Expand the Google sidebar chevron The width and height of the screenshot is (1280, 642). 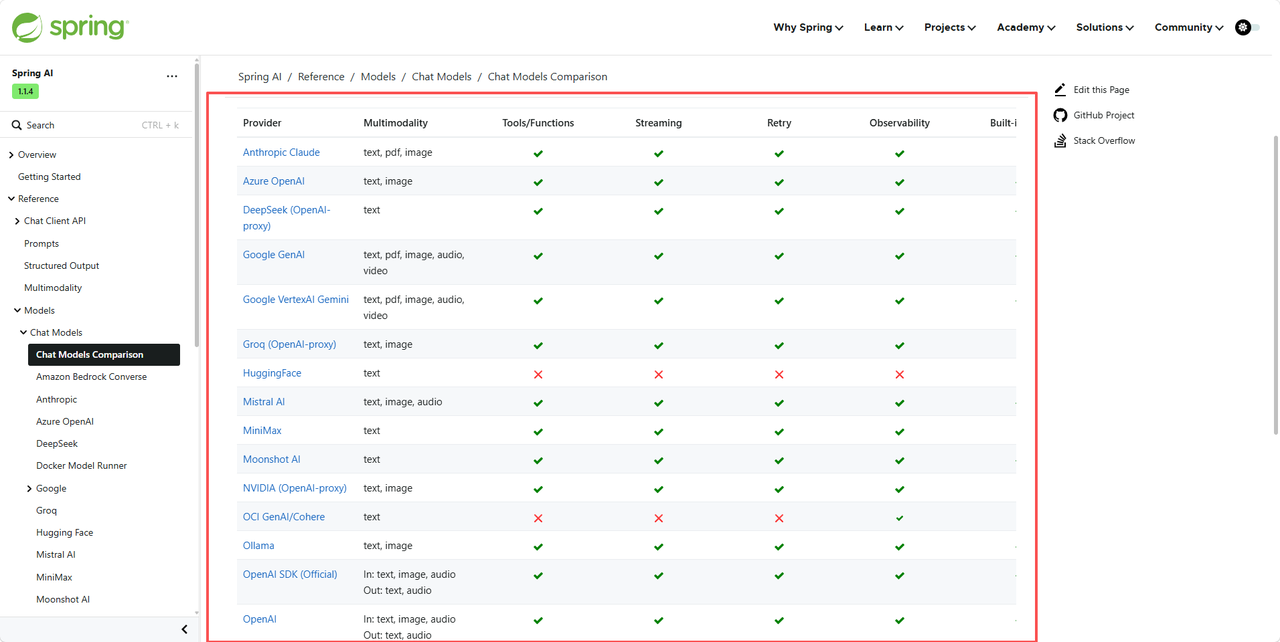pyautogui.click(x=29, y=489)
